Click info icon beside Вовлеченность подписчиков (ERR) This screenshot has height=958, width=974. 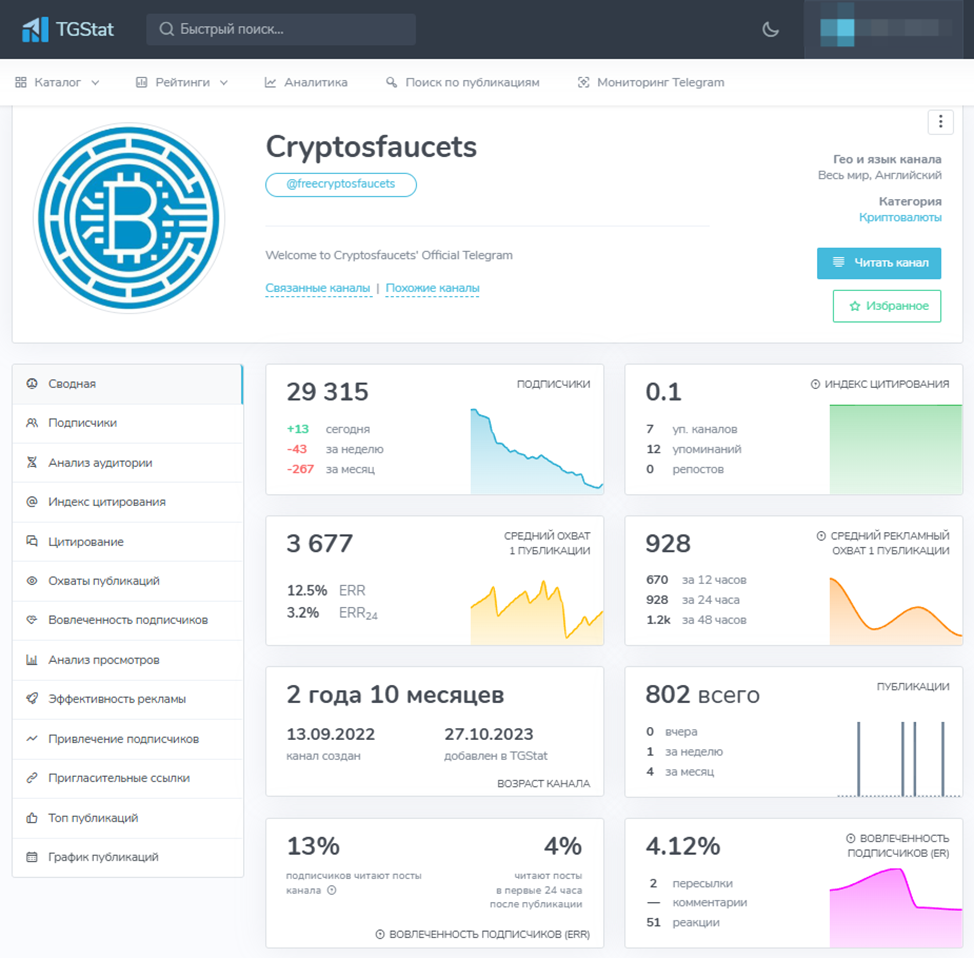click(x=380, y=934)
